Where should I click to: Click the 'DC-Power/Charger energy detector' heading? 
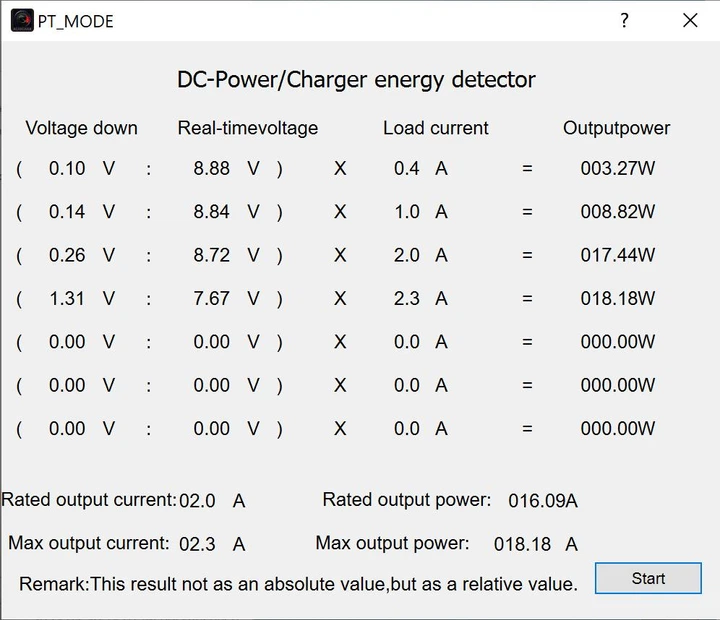[x=356, y=80]
